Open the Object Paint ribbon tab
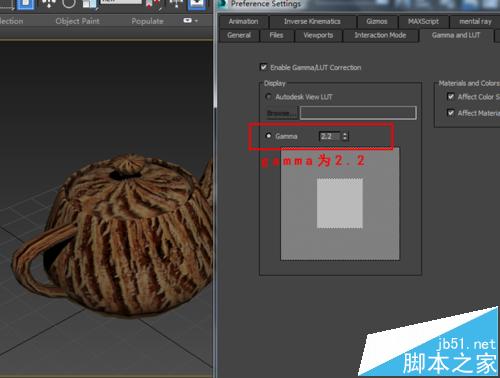This screenshot has width=500, height=378. coord(77,21)
